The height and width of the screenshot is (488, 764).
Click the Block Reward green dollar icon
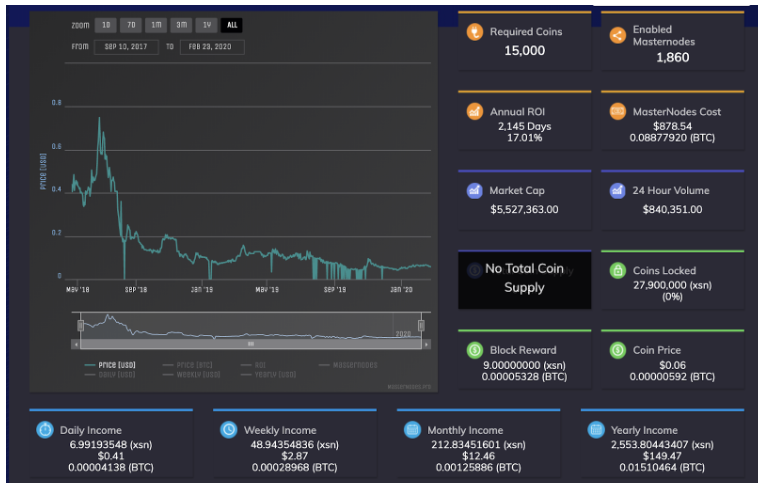(x=474, y=350)
